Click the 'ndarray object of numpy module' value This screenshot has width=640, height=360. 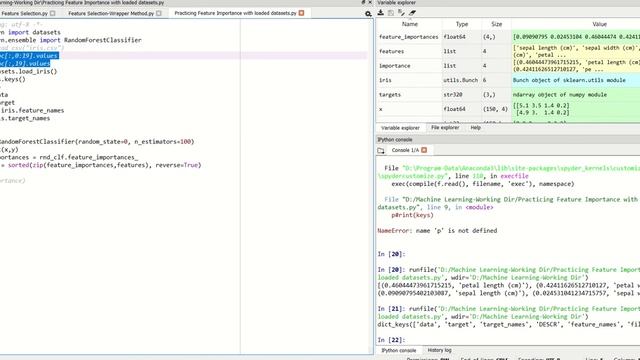[560, 95]
